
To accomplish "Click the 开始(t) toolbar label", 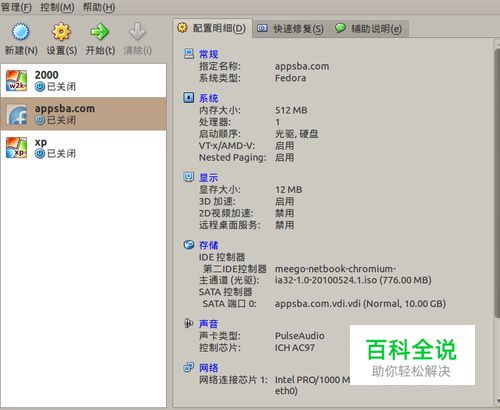I will tap(100, 51).
